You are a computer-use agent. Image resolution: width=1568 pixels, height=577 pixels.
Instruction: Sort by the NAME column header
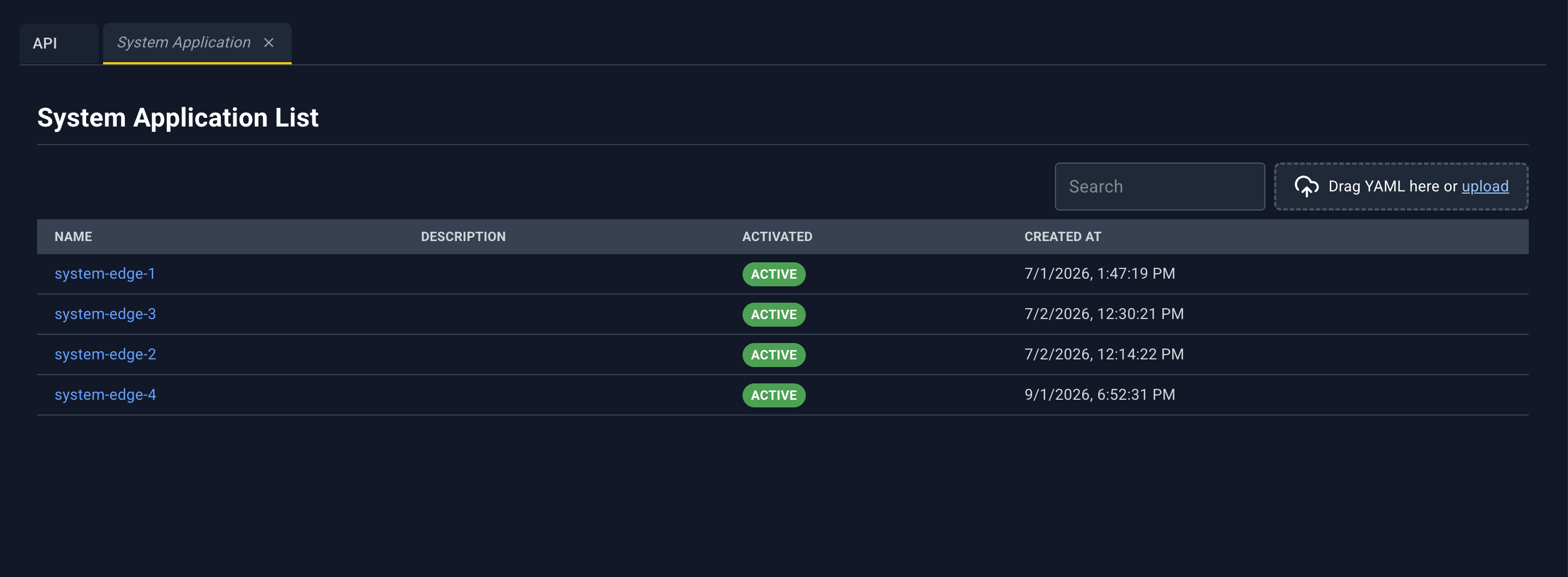coord(73,237)
